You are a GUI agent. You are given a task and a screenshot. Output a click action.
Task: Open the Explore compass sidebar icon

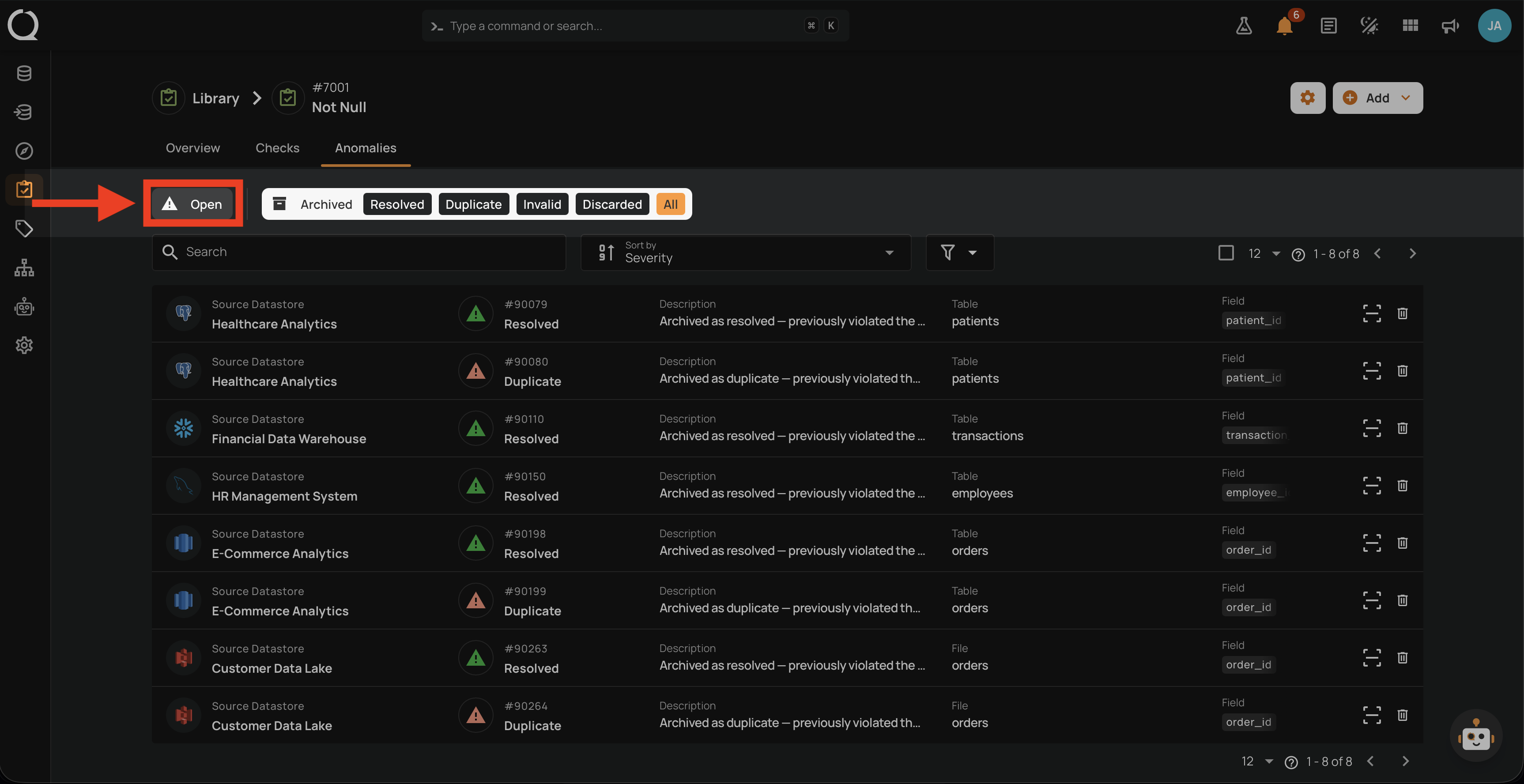tap(24, 151)
